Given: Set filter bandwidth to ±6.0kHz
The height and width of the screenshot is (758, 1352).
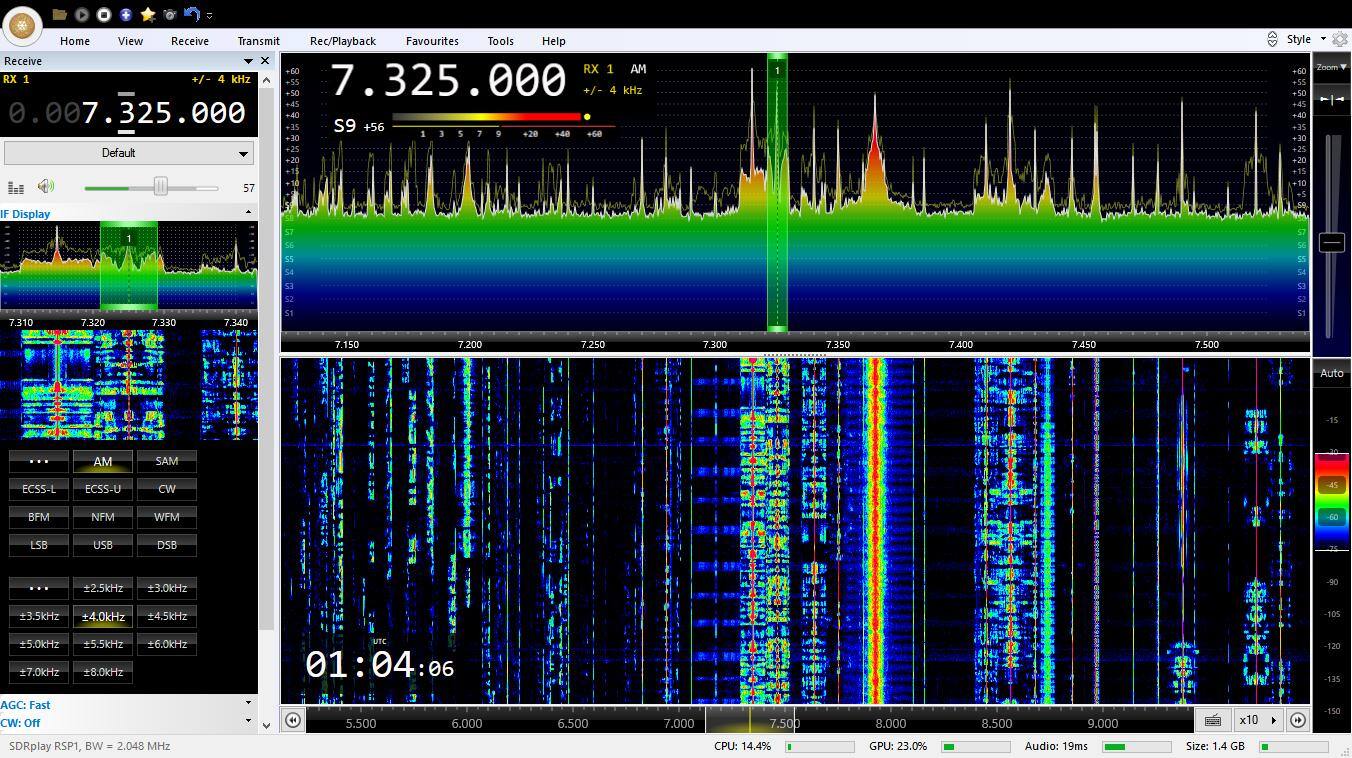Looking at the screenshot, I should [x=167, y=644].
